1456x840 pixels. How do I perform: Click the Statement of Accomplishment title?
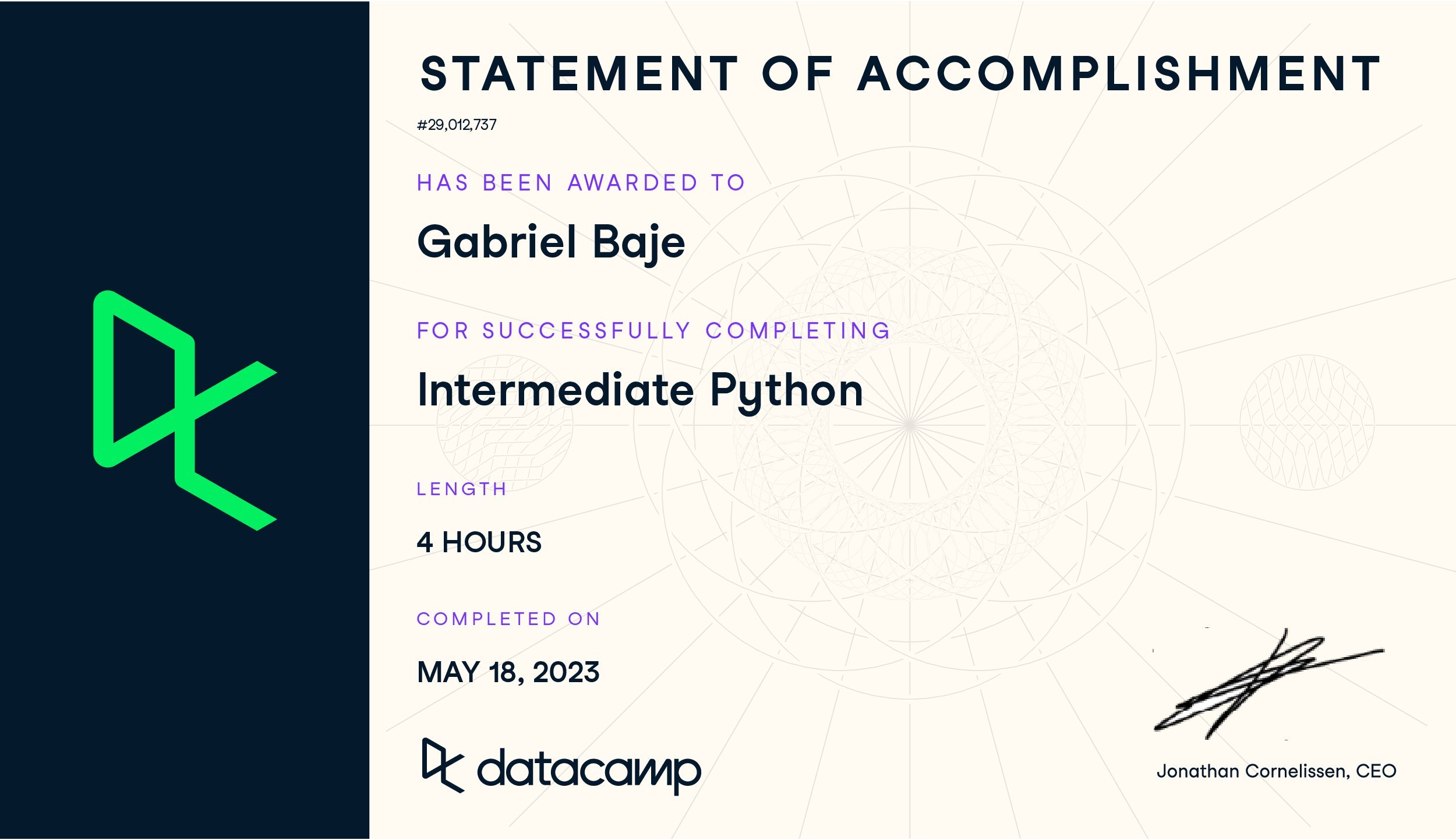pos(900,74)
